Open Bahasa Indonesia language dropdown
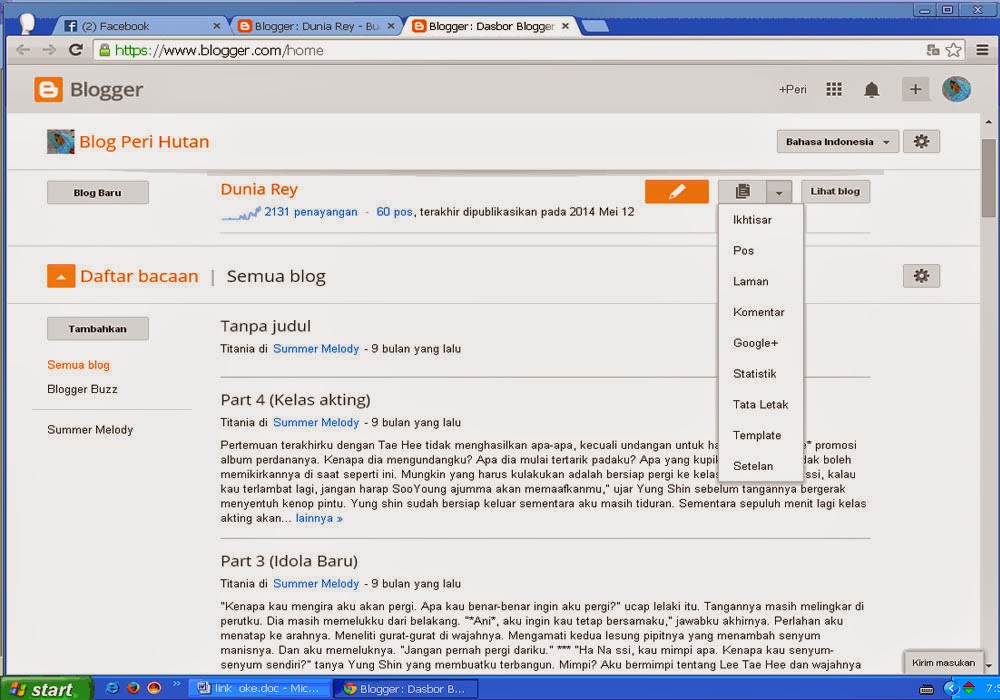This screenshot has height=700, width=1000. click(837, 142)
